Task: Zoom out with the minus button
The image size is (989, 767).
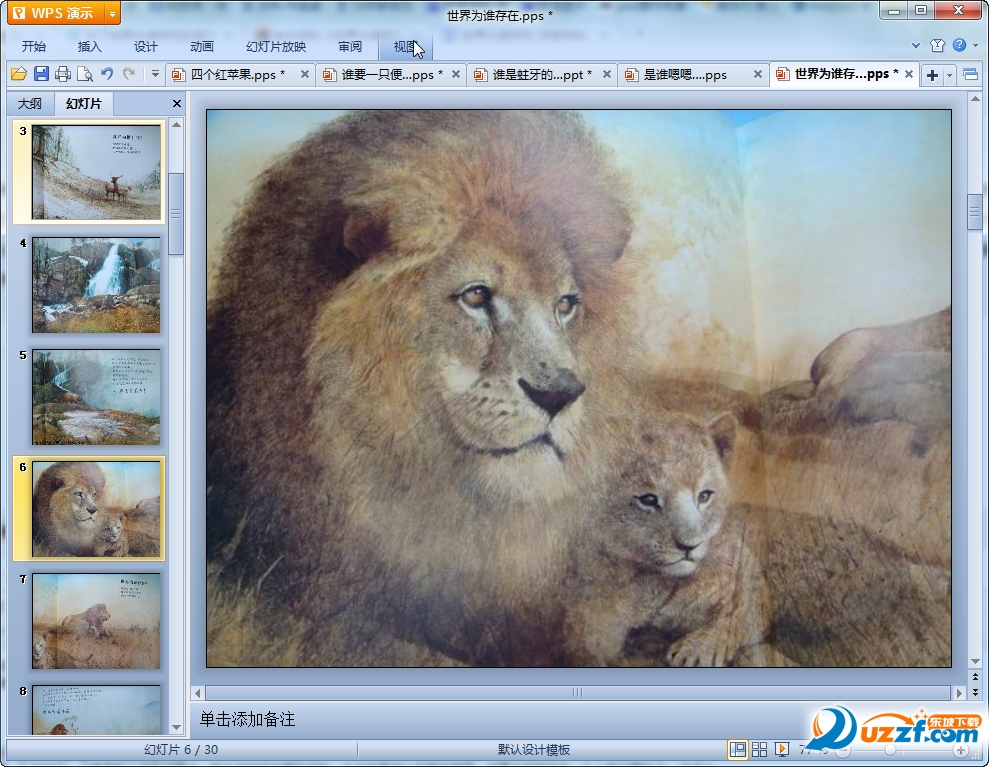Action: [x=843, y=750]
